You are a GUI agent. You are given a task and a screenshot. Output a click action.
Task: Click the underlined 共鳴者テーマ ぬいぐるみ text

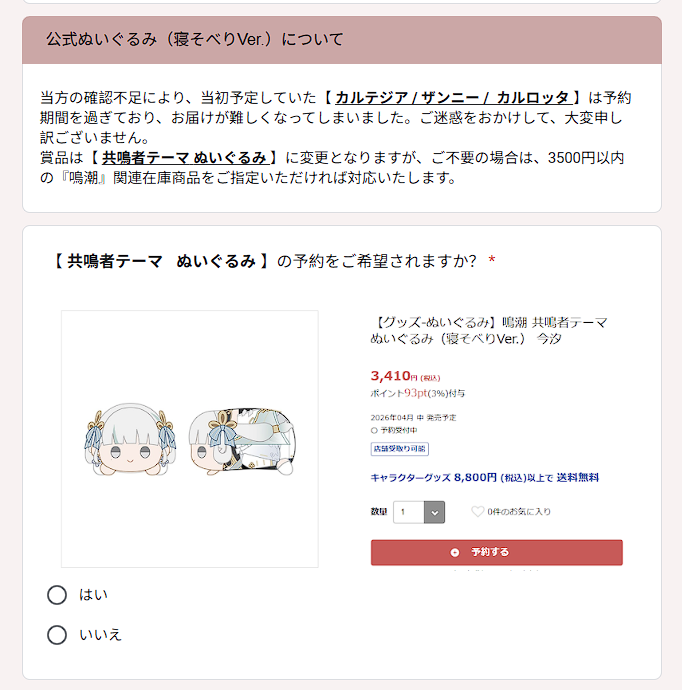coord(184,158)
